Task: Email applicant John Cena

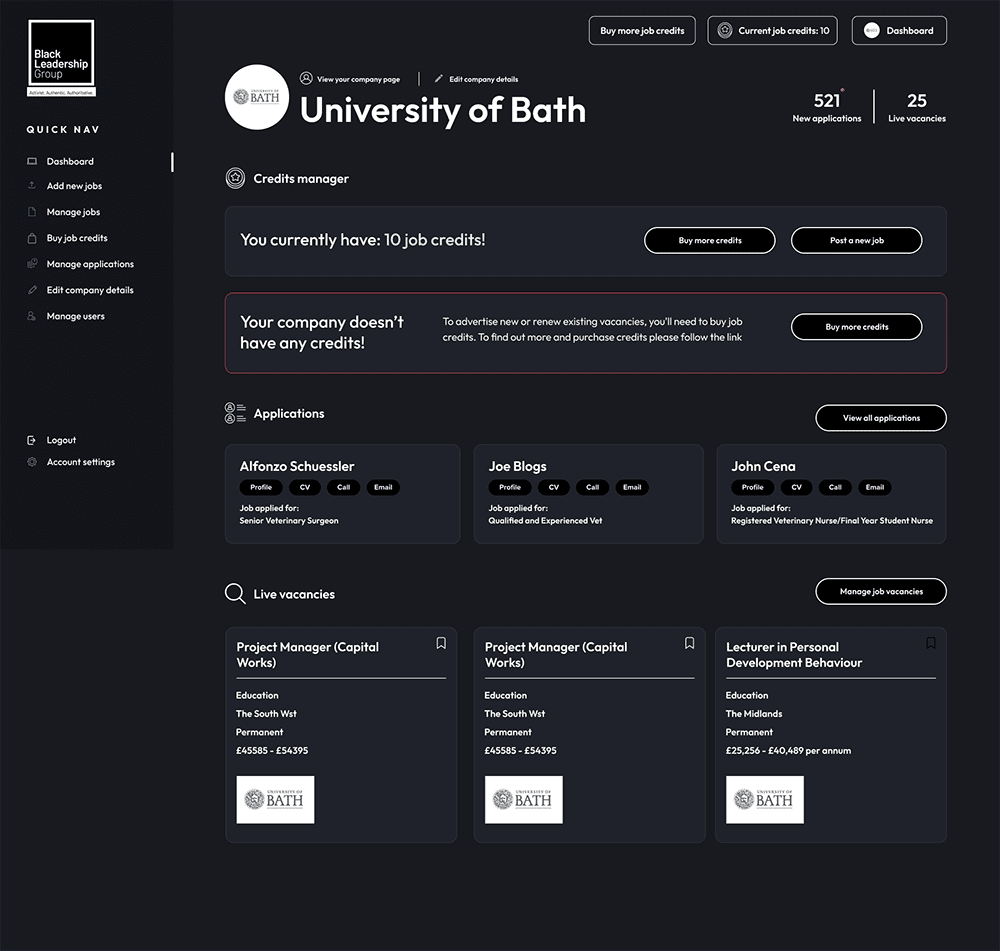Action: 875,488
